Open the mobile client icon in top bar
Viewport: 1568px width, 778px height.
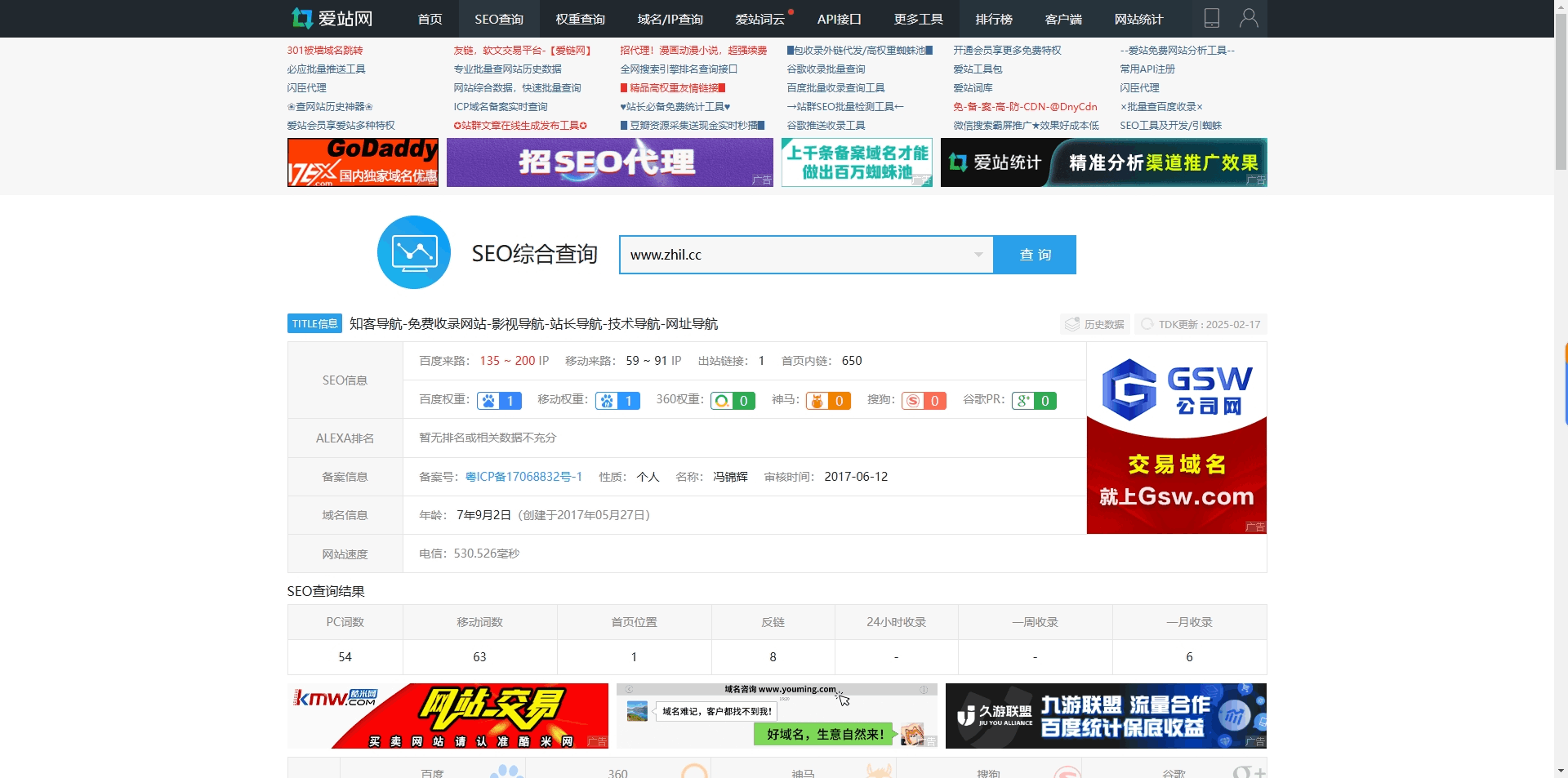click(1212, 18)
